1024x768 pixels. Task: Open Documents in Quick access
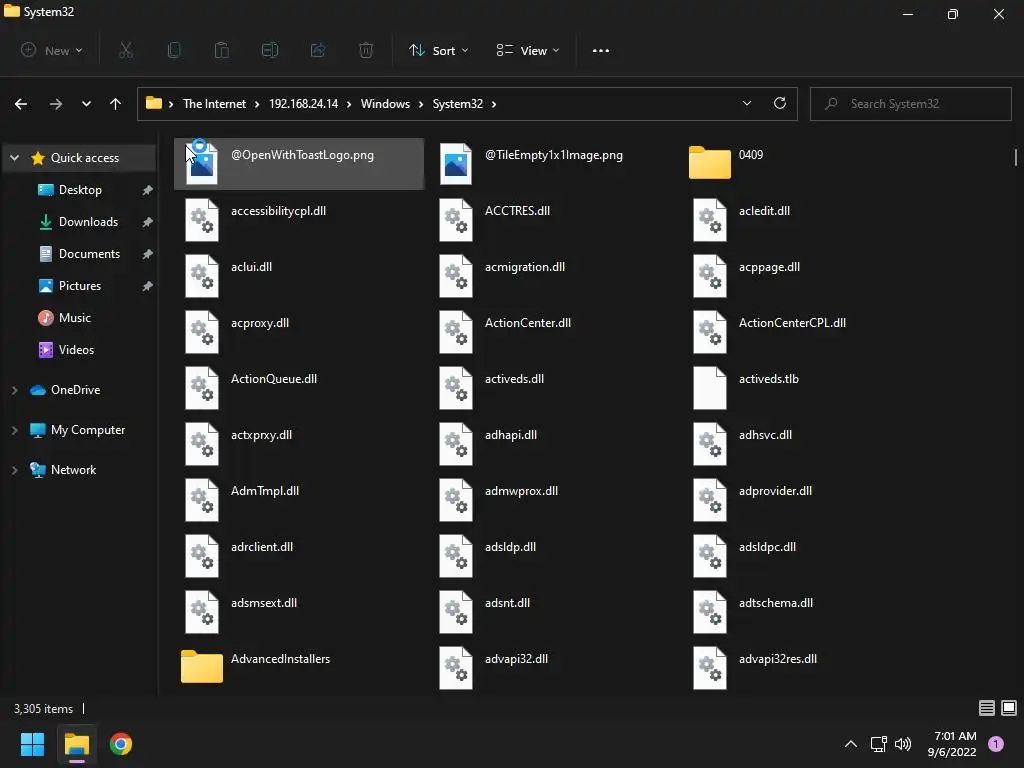tap(89, 254)
